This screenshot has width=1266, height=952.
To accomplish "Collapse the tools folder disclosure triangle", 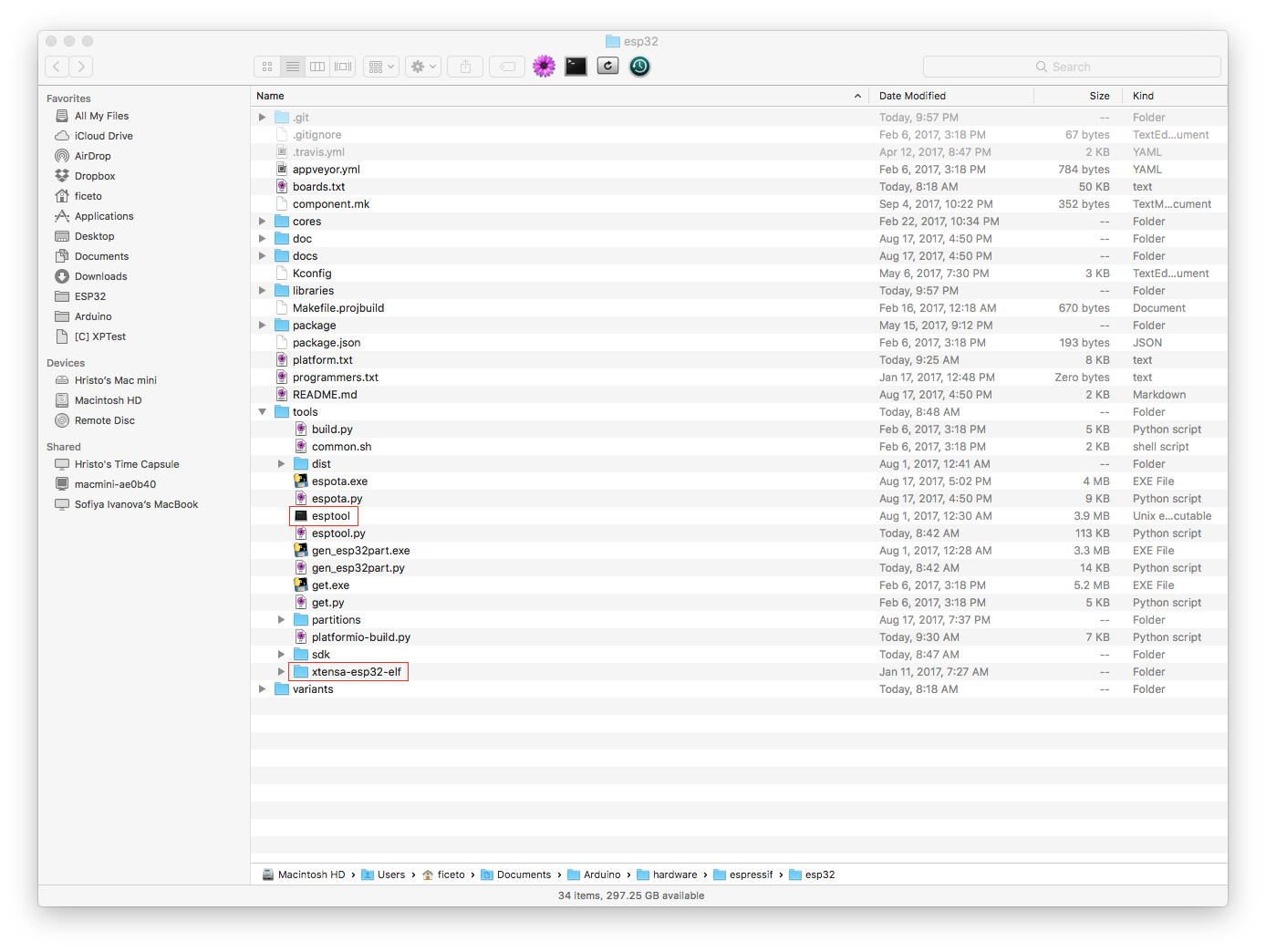I will (x=262, y=411).
